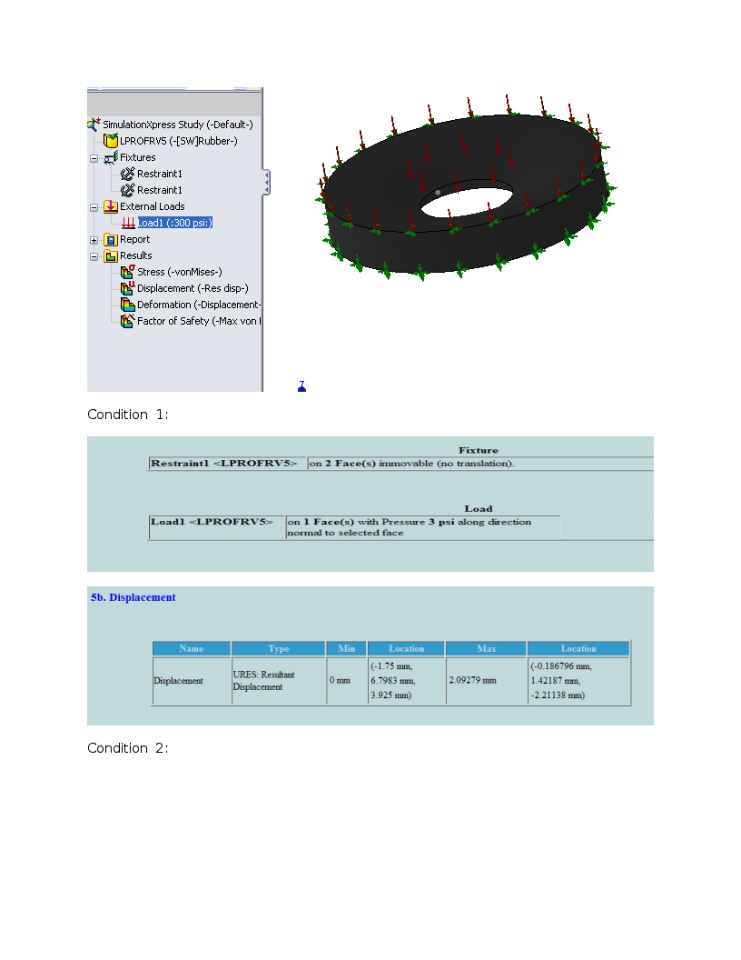Click the Name column header
This screenshot has width=741, height=960.
(191, 648)
